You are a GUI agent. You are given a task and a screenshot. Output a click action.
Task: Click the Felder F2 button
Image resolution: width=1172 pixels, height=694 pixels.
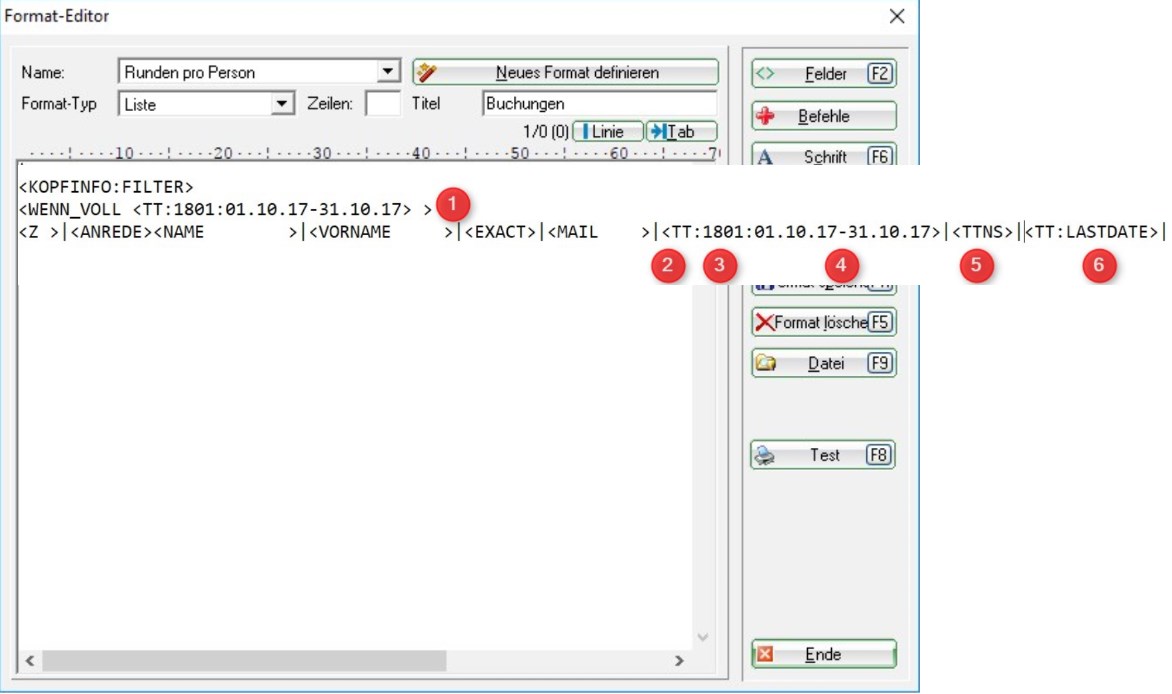coord(824,74)
